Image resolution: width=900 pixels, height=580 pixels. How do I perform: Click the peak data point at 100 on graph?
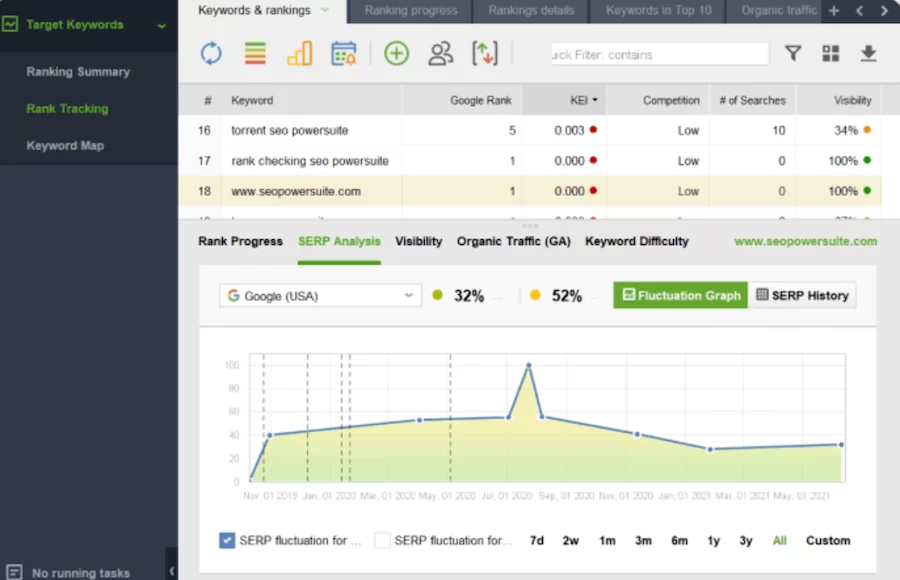[529, 365]
